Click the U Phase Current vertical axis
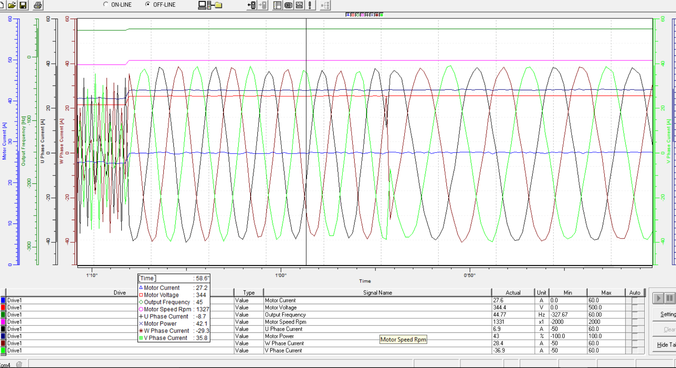Image resolution: width=676 pixels, height=368 pixels. click(x=50, y=141)
